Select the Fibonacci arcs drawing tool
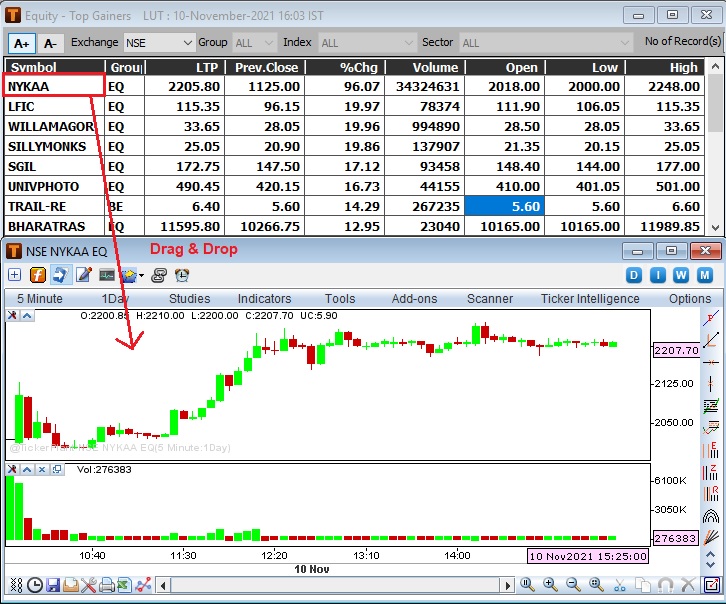Screen dimensions: 726x604 (x=711, y=515)
